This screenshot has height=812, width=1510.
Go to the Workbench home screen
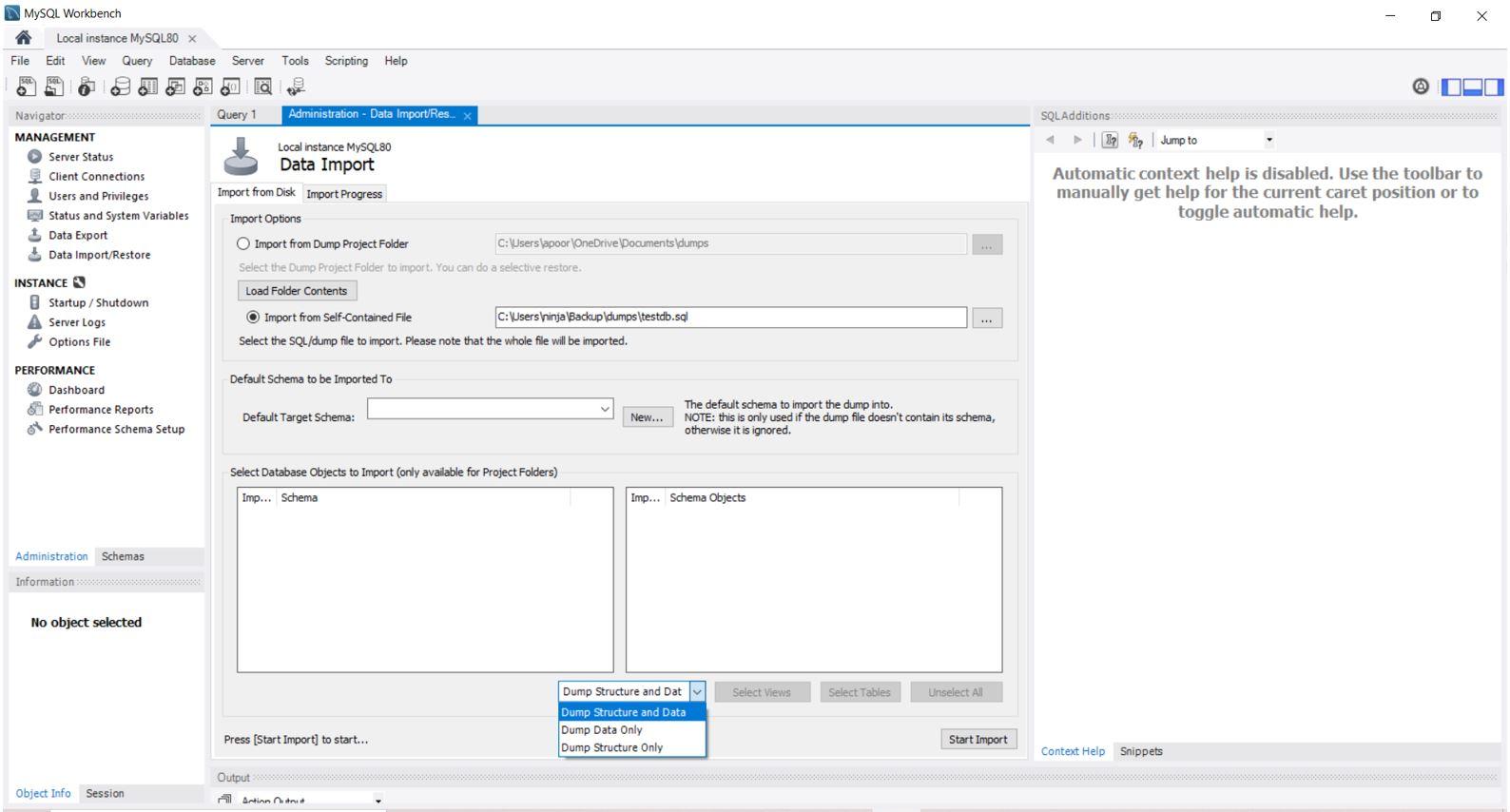24,38
